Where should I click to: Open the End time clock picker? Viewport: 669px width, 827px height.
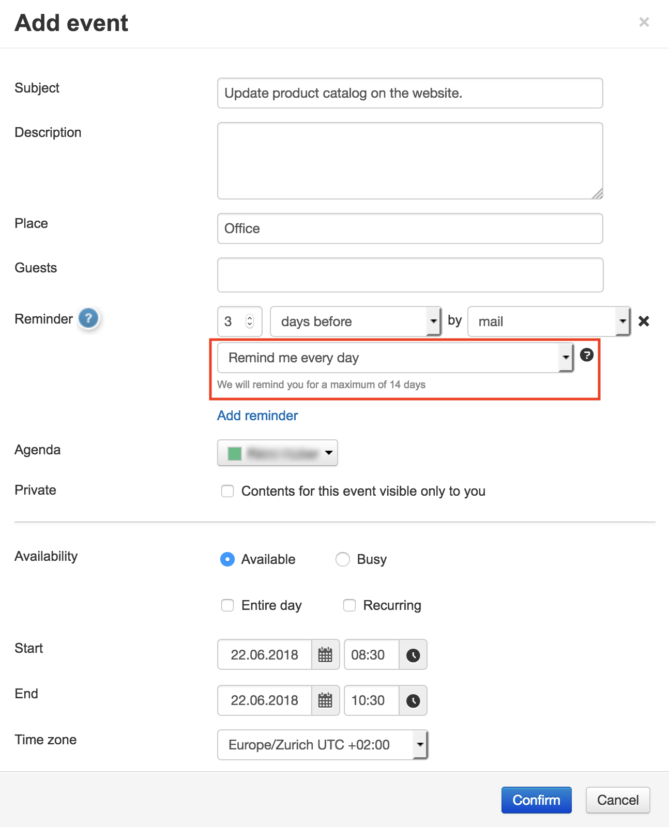[x=413, y=700]
